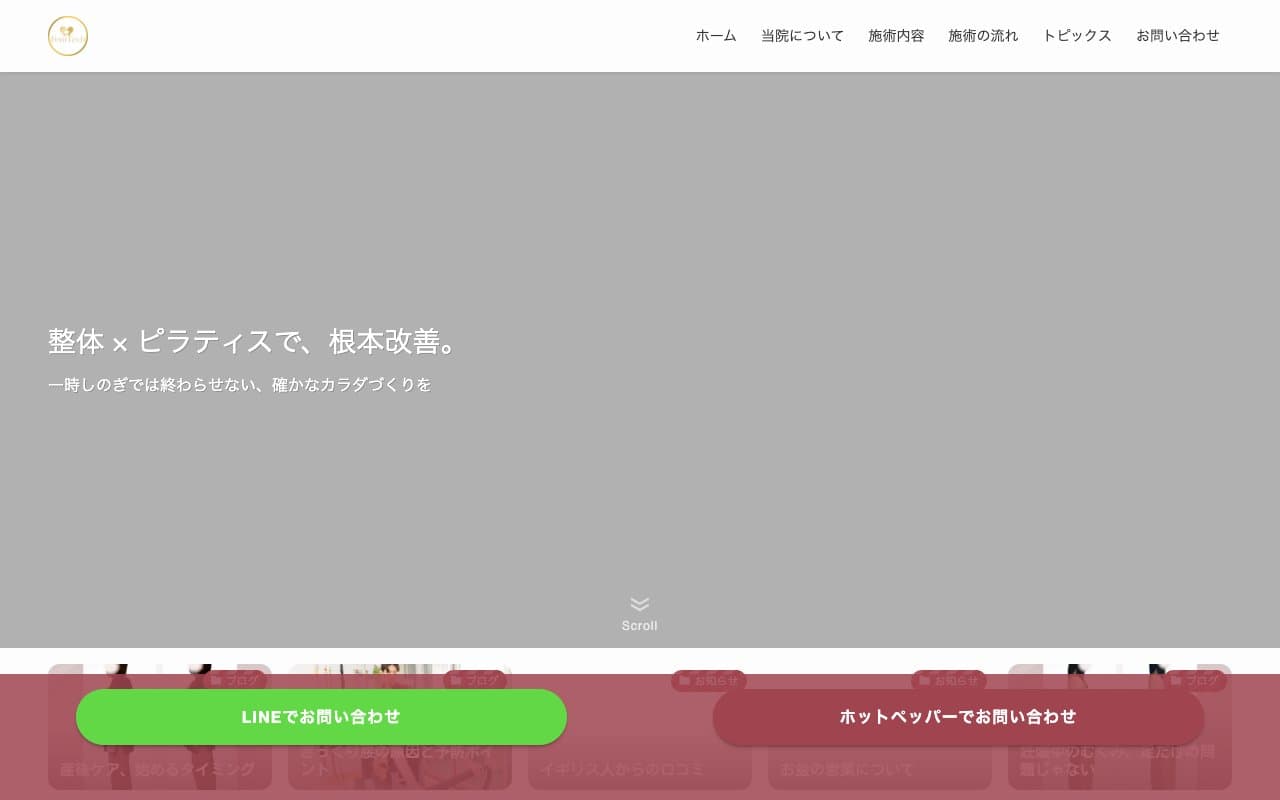This screenshot has height=800, width=1280.
Task: Open the 当院について page
Action: click(802, 35)
